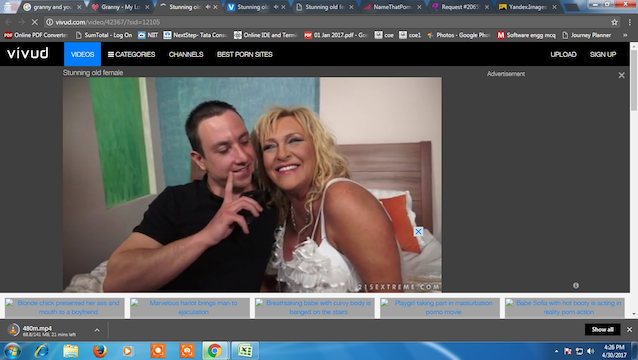Close the 'granny and yo' tab
This screenshot has width=638, height=360.
tap(79, 7)
